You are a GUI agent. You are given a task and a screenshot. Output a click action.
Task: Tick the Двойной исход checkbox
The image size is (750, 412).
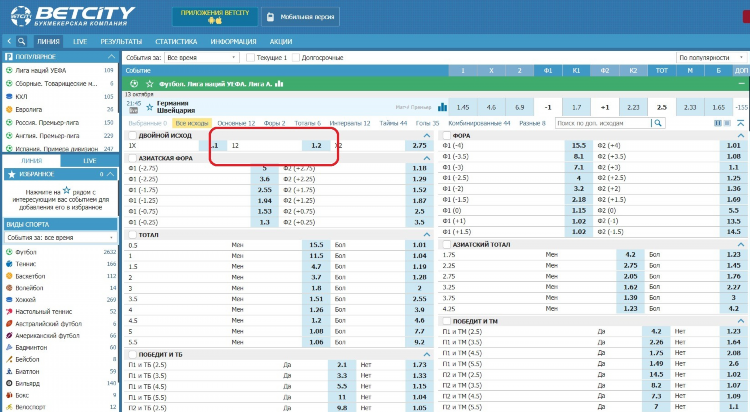(x=132, y=135)
